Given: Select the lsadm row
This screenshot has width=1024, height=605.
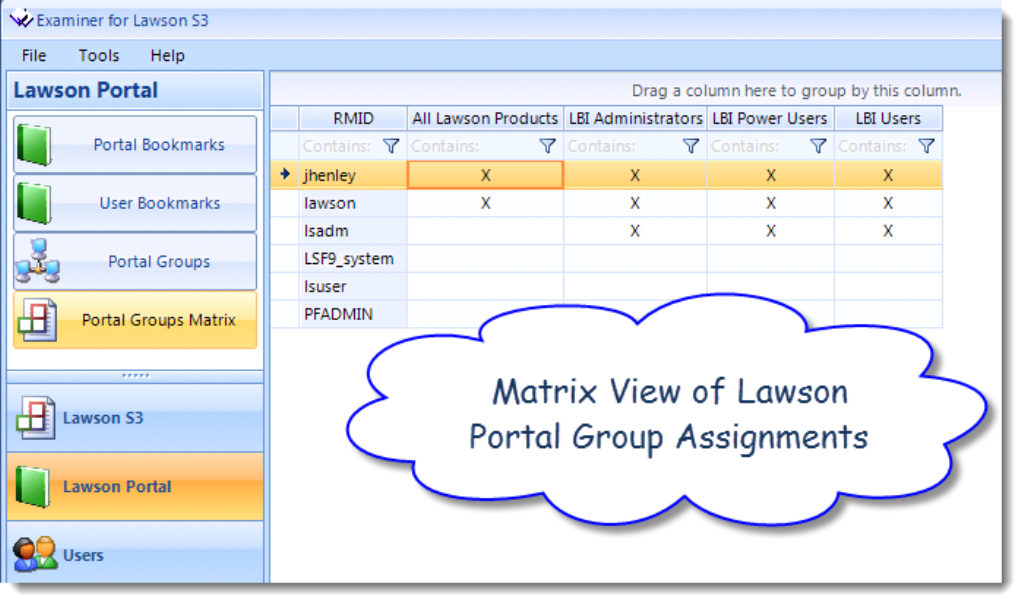Looking at the screenshot, I should (x=607, y=231).
